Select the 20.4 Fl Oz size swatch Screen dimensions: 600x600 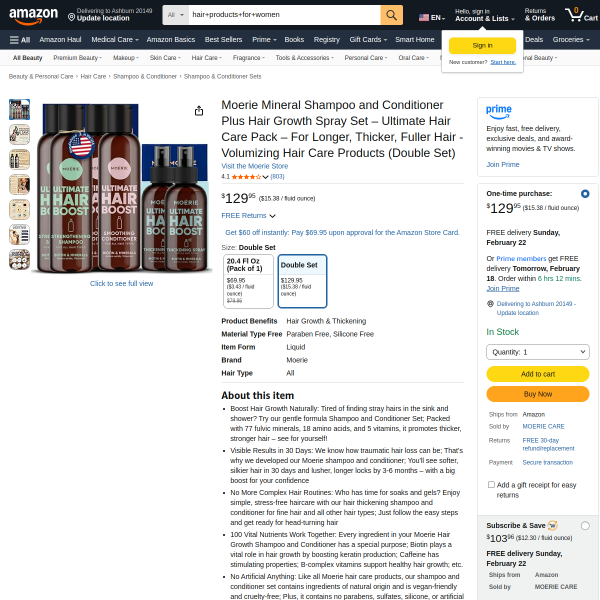(x=248, y=281)
